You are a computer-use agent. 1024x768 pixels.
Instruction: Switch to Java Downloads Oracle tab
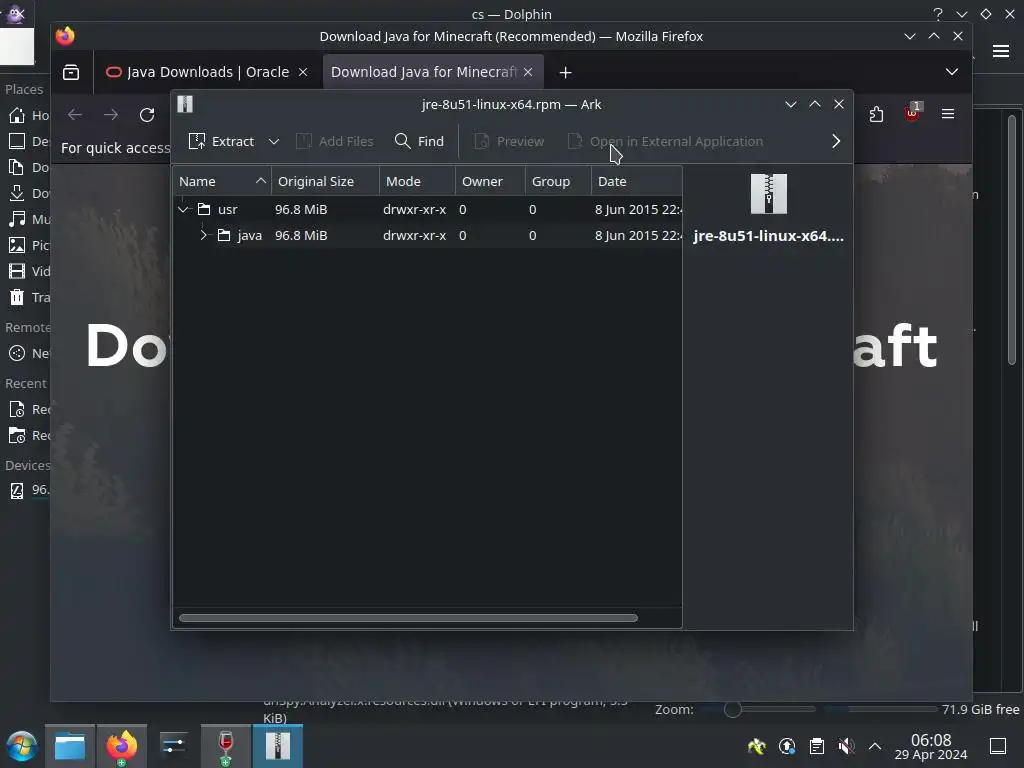[x=207, y=72]
